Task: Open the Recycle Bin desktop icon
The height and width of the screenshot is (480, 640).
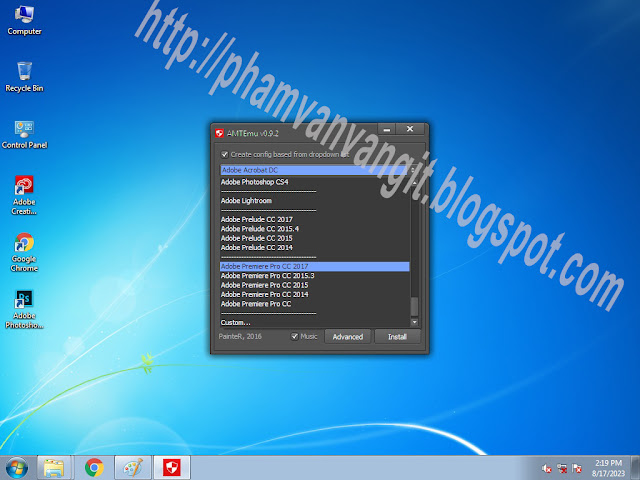Action: 24,77
